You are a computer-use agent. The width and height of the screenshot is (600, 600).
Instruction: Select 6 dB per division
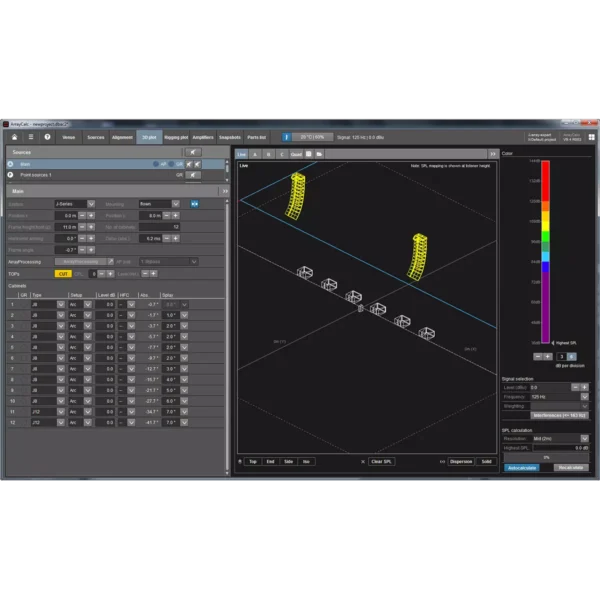(572, 357)
